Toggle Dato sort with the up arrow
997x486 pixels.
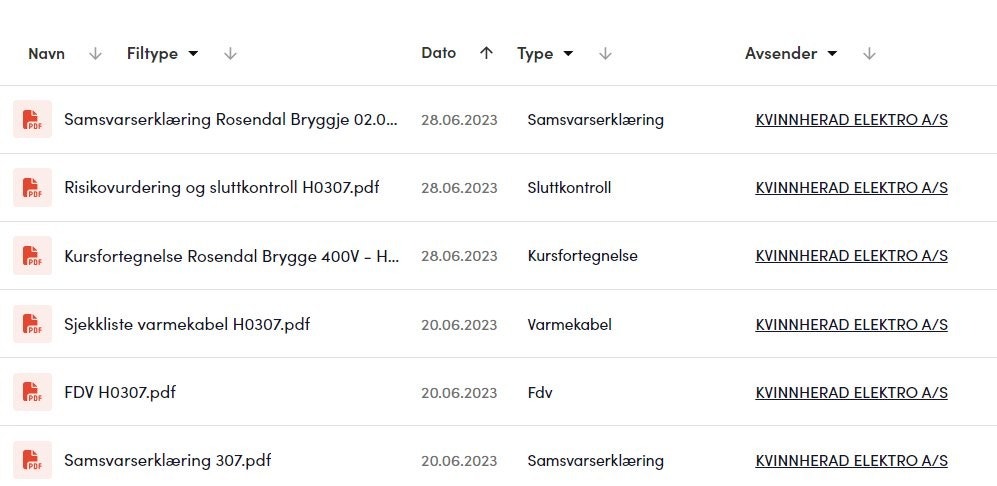click(x=486, y=53)
